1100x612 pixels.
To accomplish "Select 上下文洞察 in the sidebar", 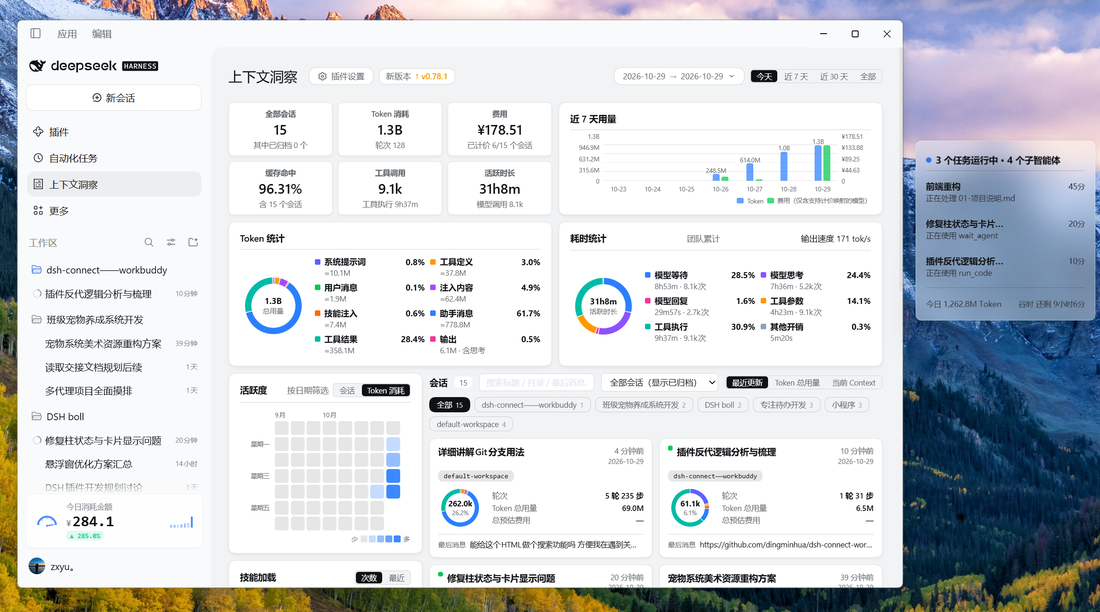I will pos(114,185).
